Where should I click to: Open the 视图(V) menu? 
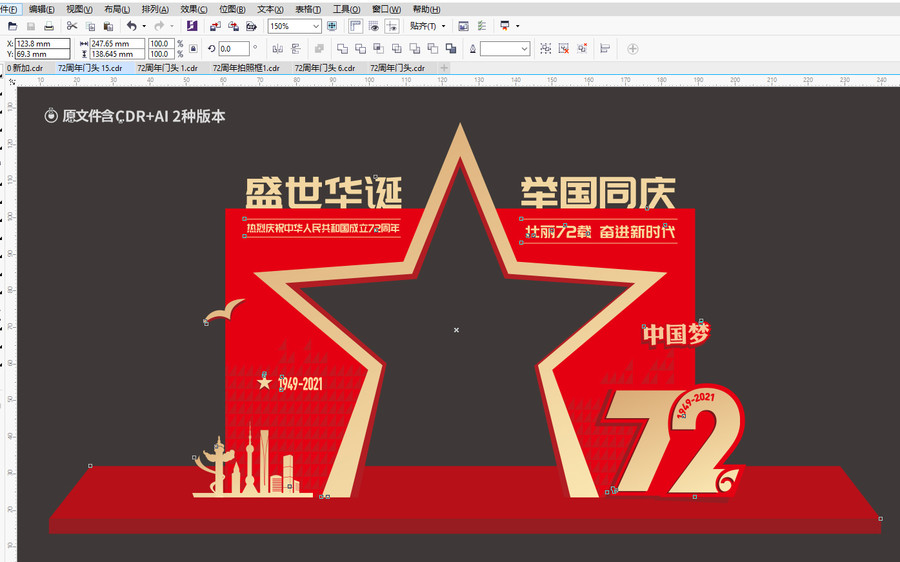click(79, 9)
